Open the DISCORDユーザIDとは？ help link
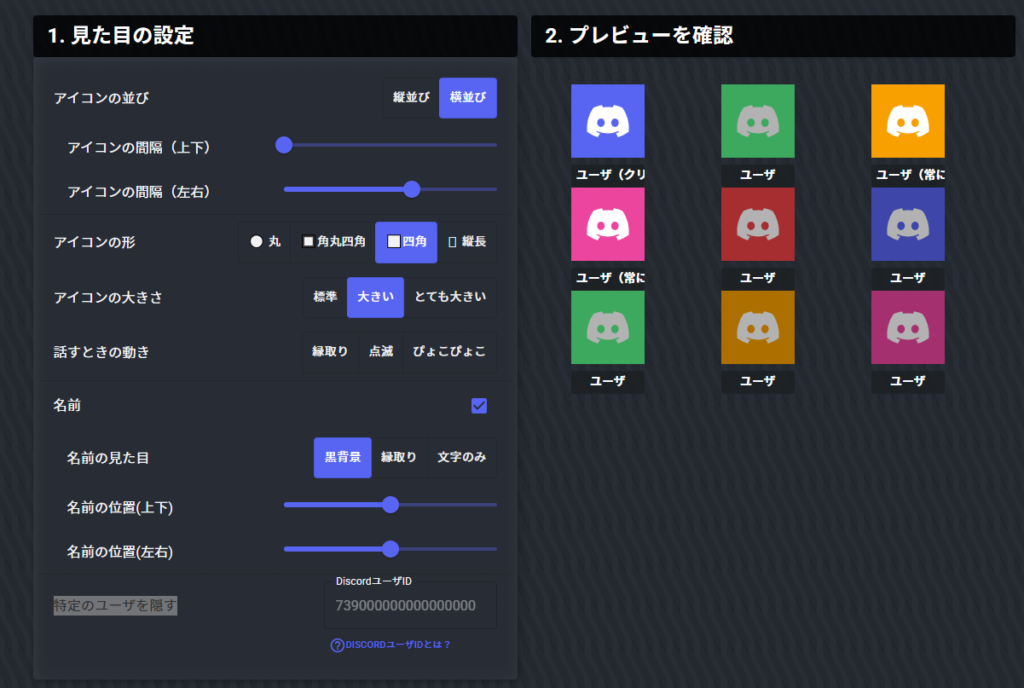Screen dimensions: 1024x688 398,645
